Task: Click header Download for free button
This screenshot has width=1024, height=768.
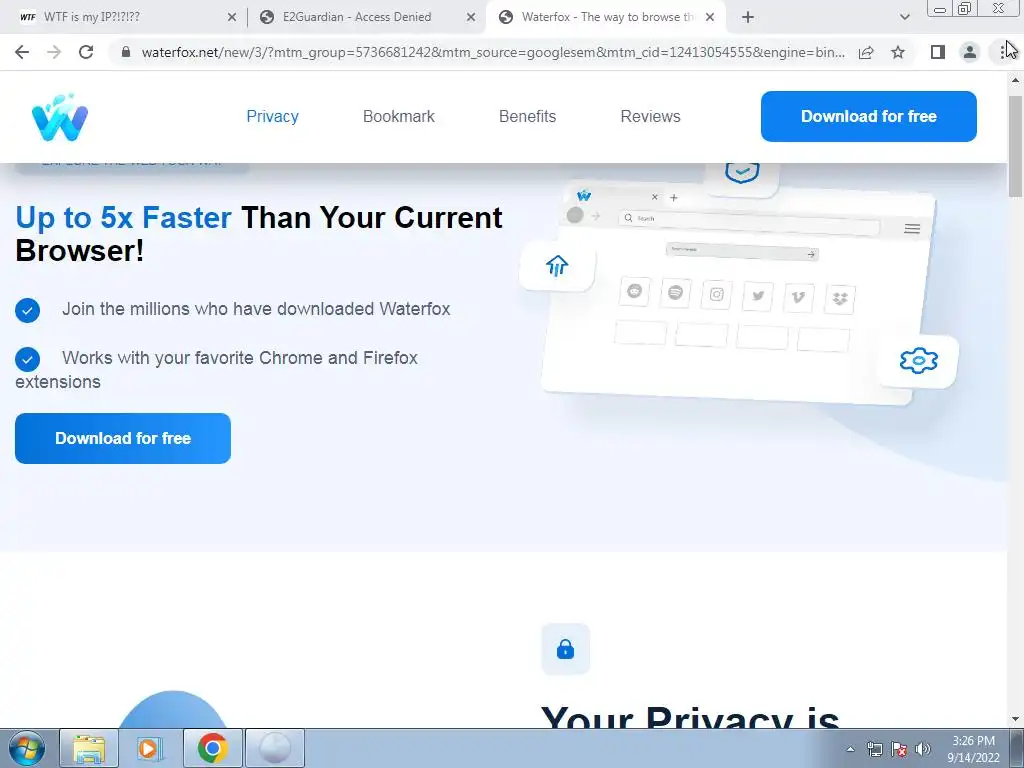Action: pyautogui.click(x=869, y=116)
